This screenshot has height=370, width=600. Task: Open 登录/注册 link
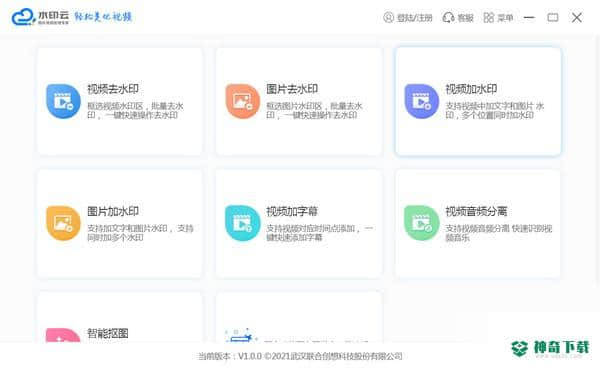click(414, 18)
